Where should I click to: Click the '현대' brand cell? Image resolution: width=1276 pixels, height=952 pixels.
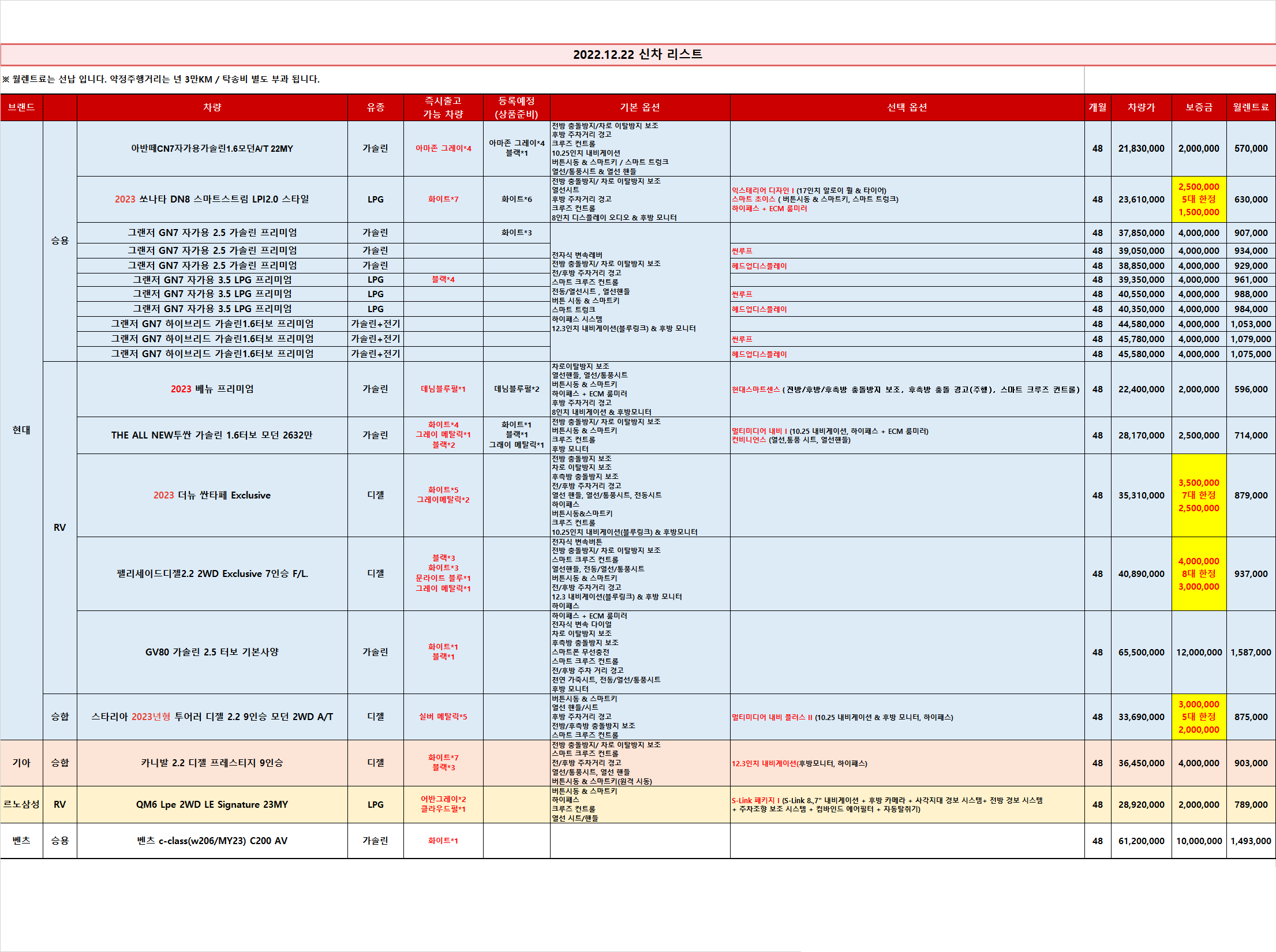click(x=21, y=430)
